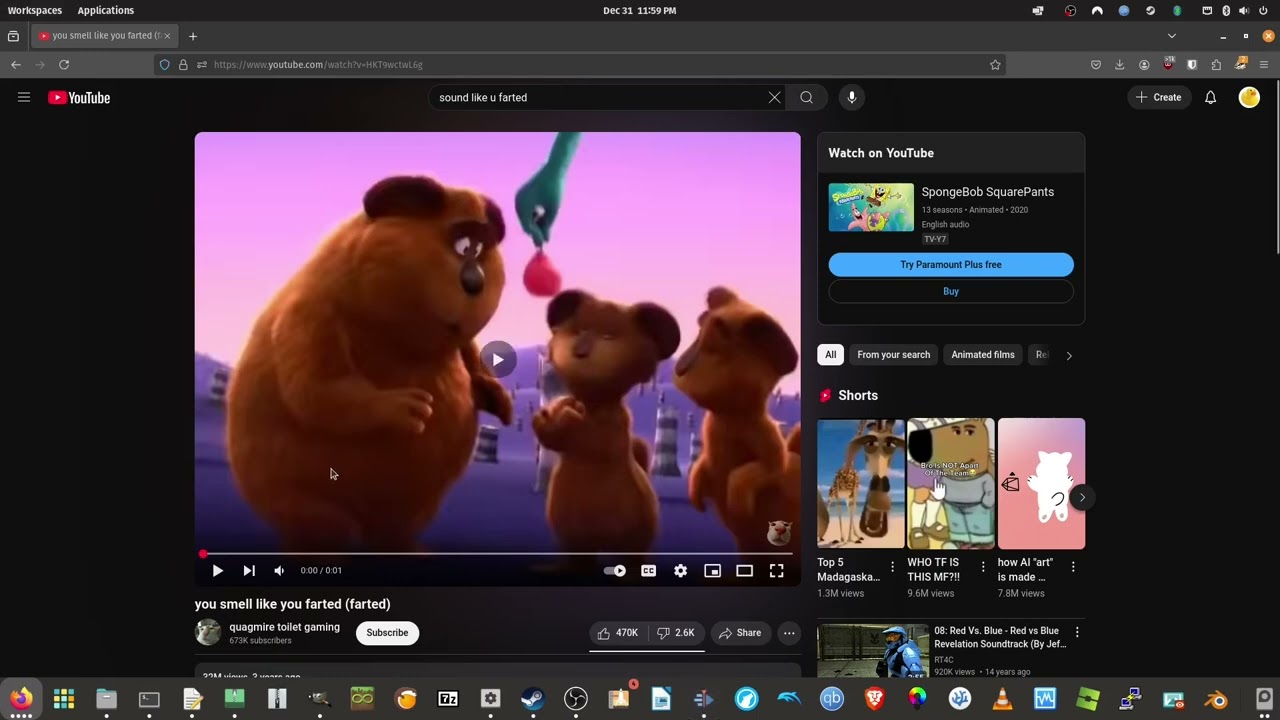1280x720 pixels.
Task: Show more filter chips with the arrow
Action: (x=1069, y=355)
